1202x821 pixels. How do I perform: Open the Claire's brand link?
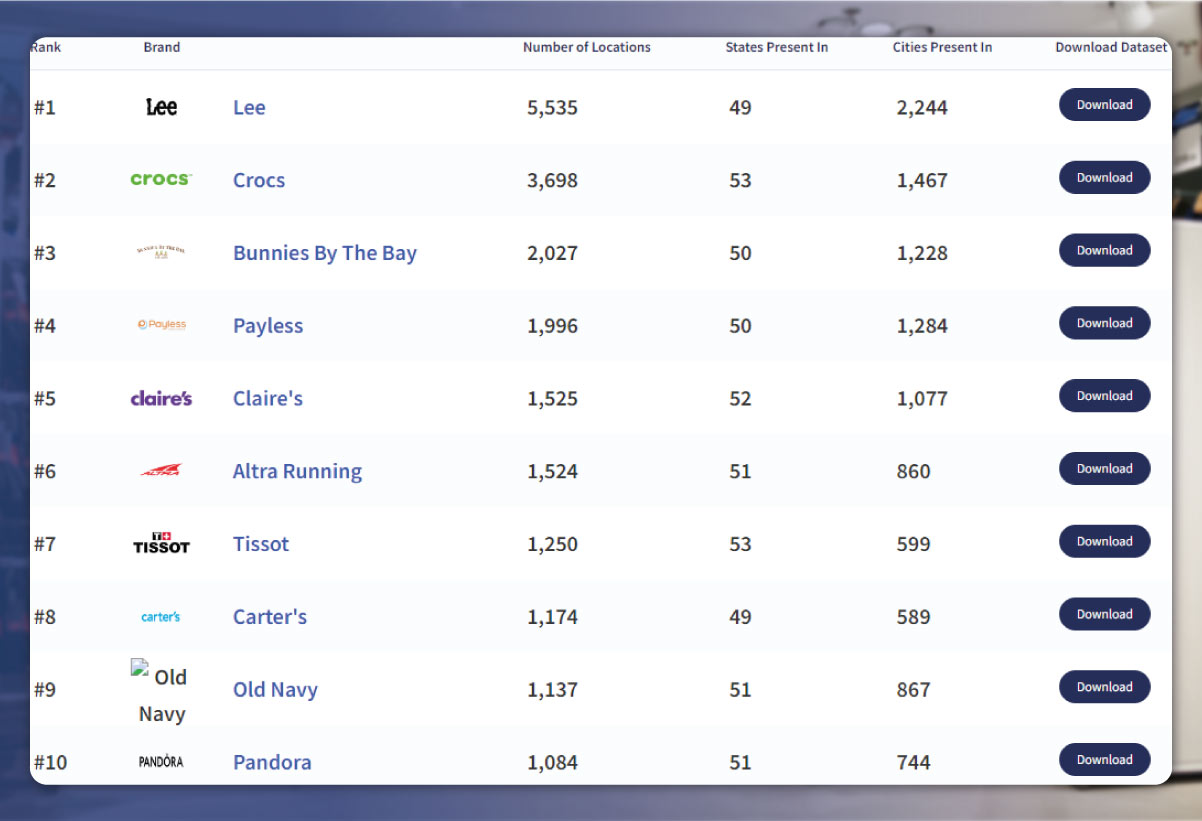point(268,398)
